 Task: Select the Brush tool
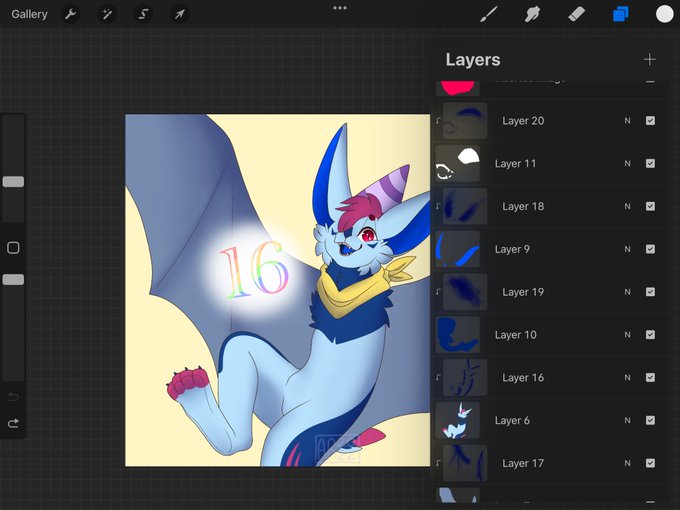(x=489, y=14)
